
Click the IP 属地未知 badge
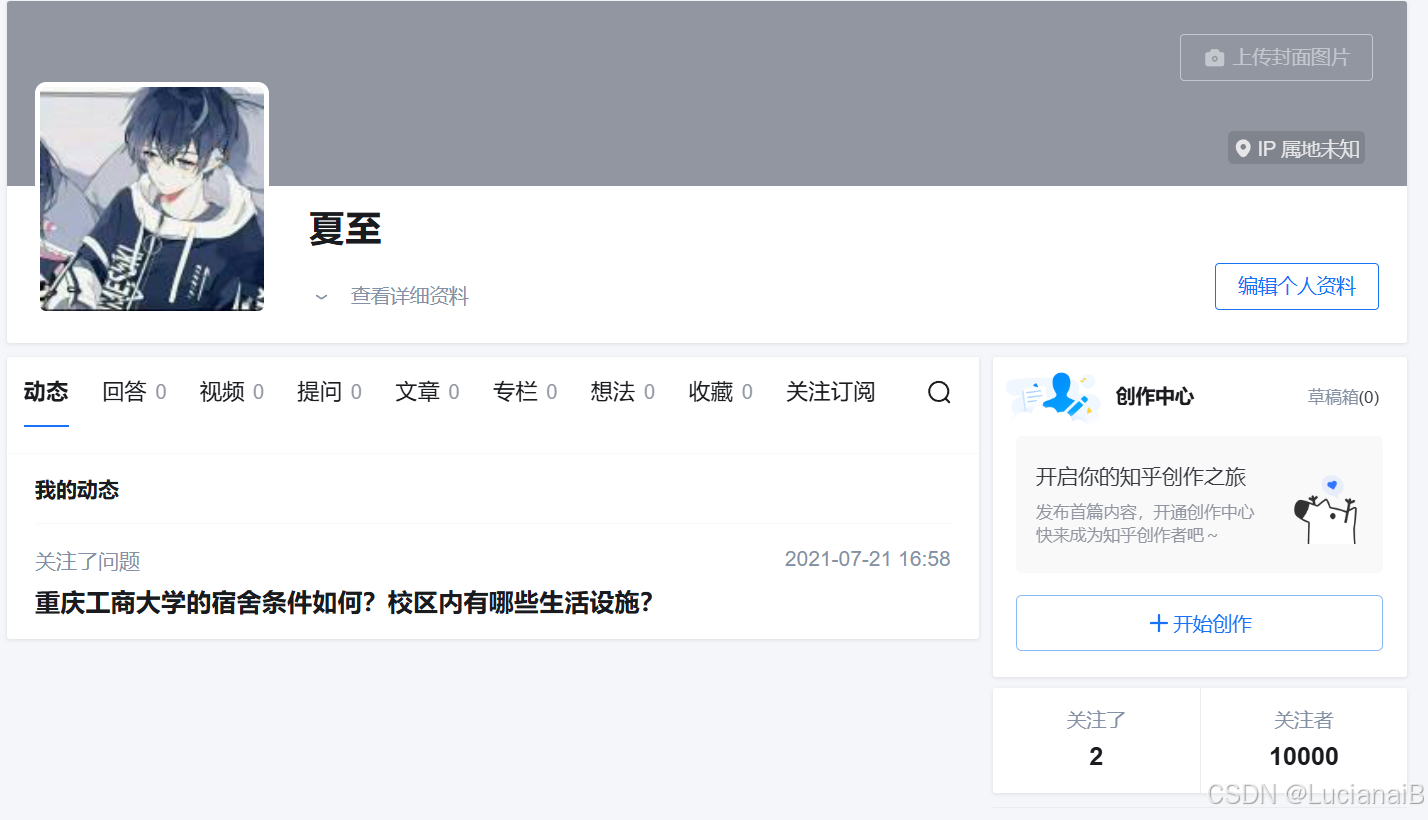pos(1297,149)
